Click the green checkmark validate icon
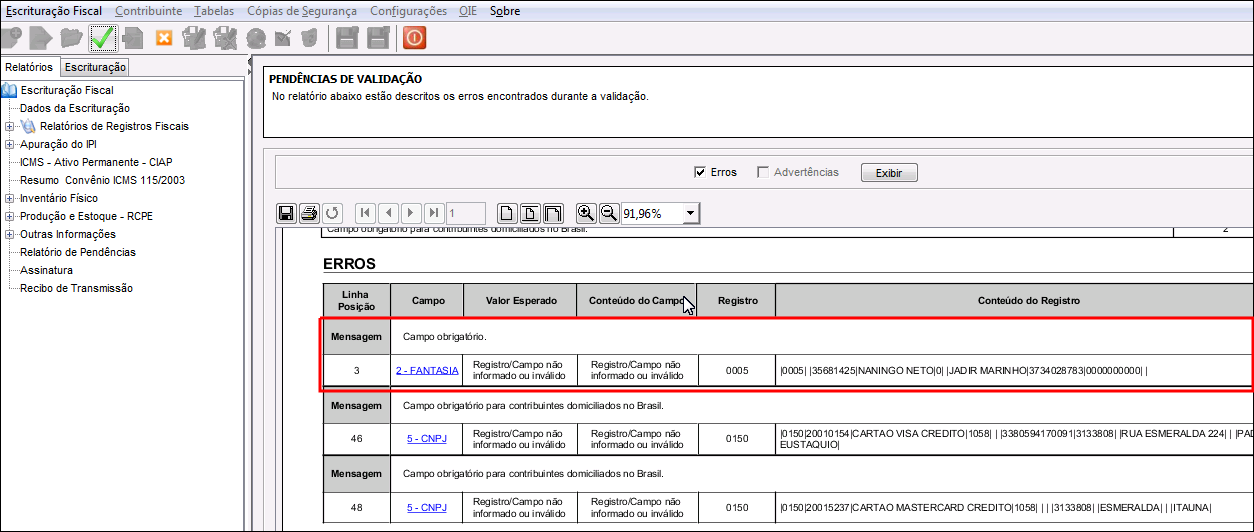 click(103, 38)
